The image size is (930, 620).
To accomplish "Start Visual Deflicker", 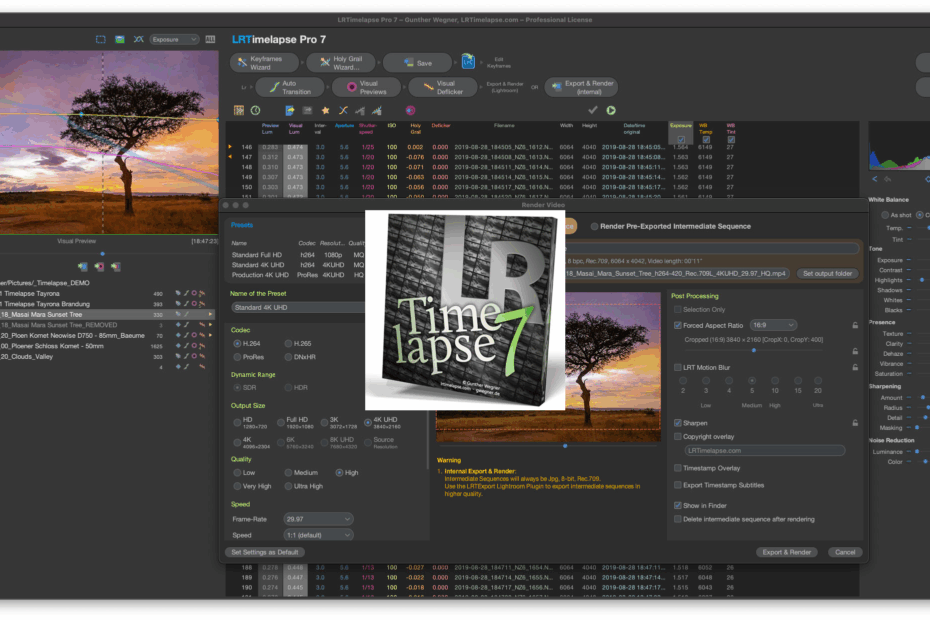I will (x=443, y=87).
